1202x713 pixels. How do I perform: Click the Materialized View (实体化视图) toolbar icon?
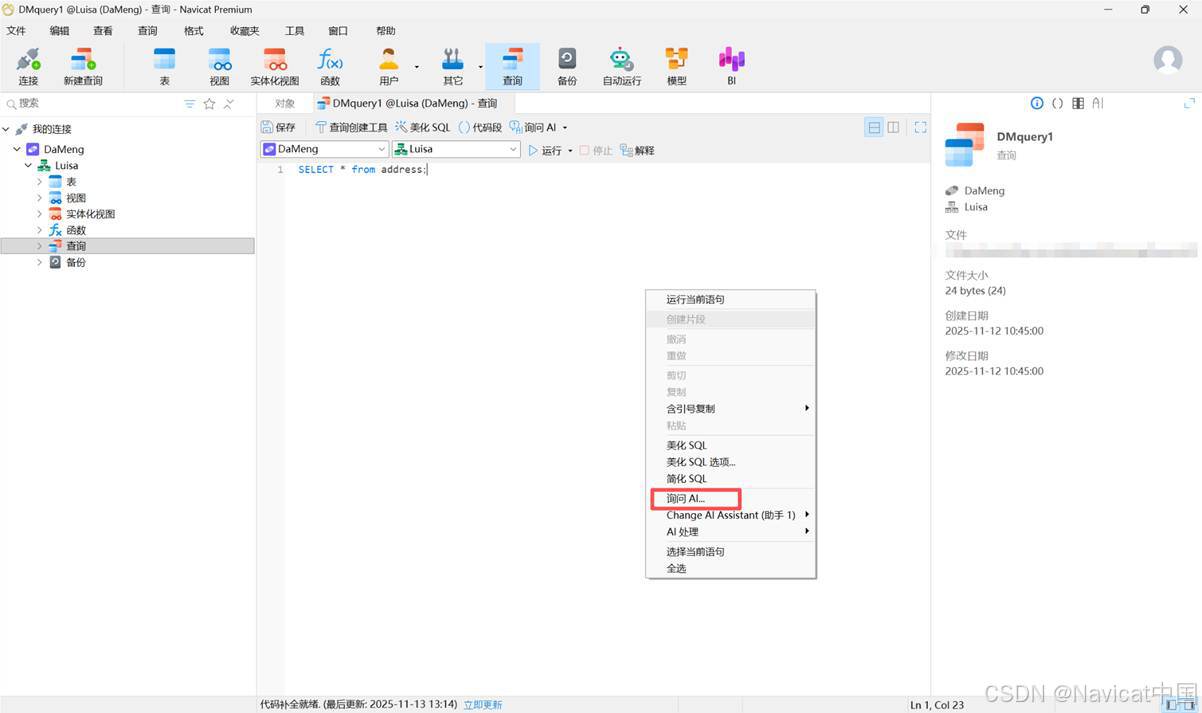(x=274, y=66)
